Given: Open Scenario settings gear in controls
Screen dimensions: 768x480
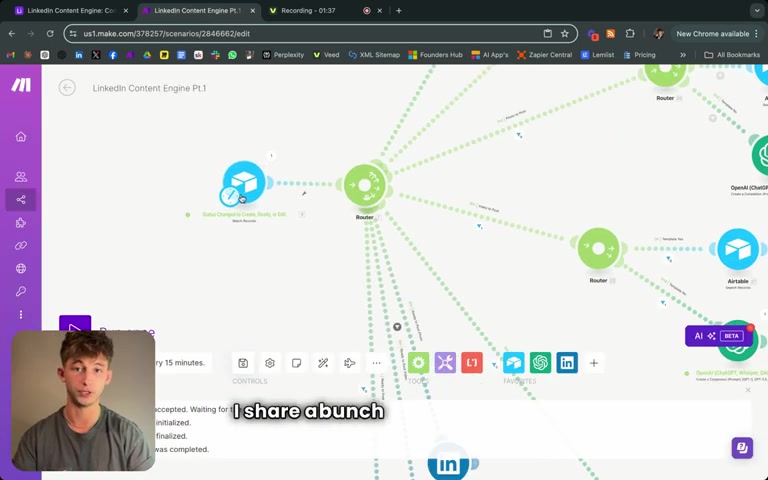Looking at the screenshot, I should (270, 363).
